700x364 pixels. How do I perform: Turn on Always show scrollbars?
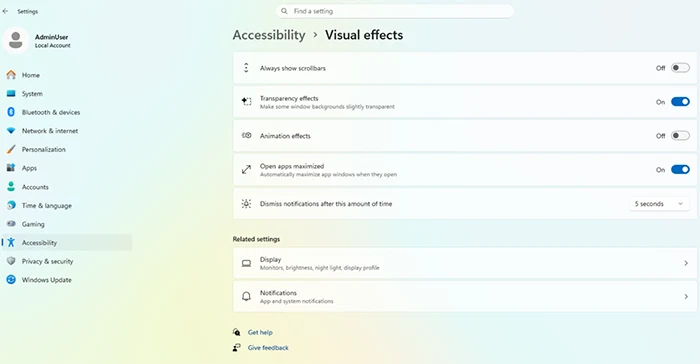(x=680, y=68)
